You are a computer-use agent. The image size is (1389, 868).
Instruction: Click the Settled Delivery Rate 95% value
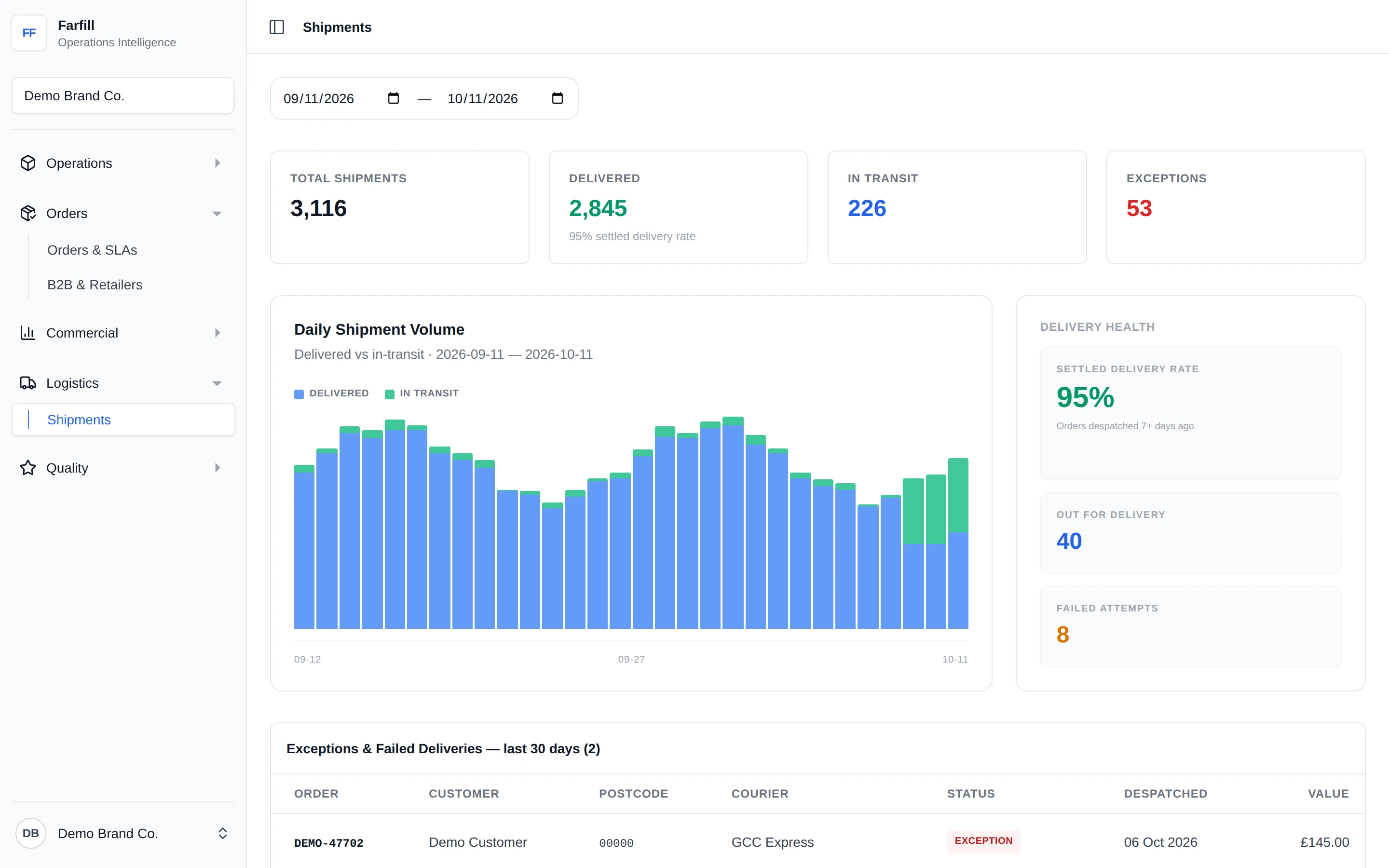1085,397
